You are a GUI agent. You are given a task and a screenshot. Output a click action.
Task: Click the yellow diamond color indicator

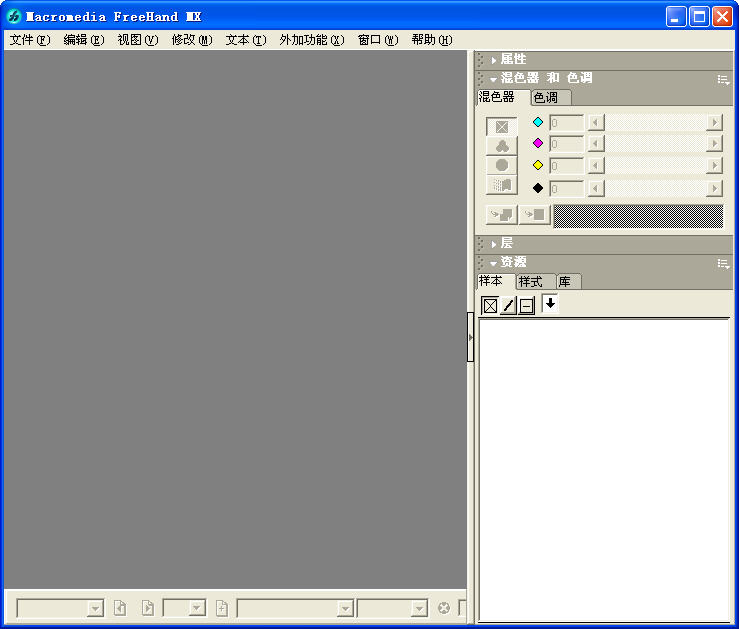538,165
